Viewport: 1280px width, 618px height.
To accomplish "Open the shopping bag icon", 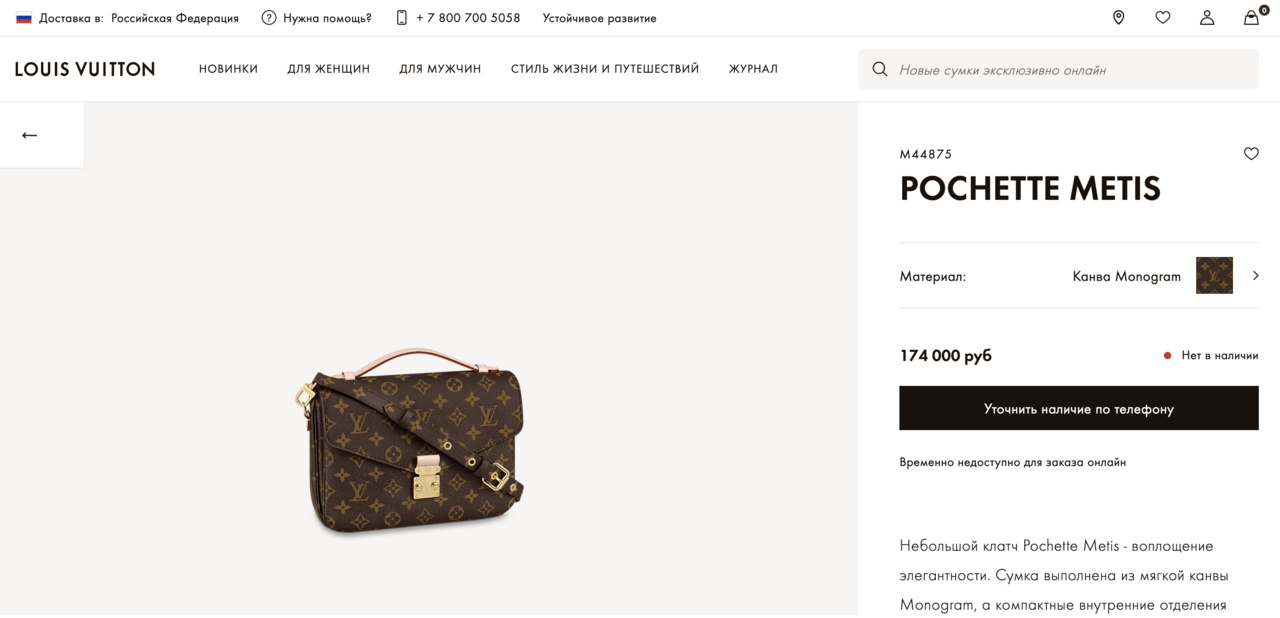I will tap(1251, 18).
